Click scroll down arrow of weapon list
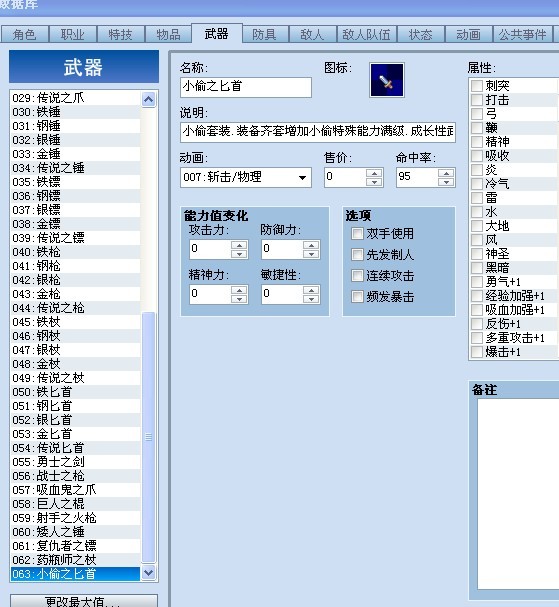 coord(149,573)
